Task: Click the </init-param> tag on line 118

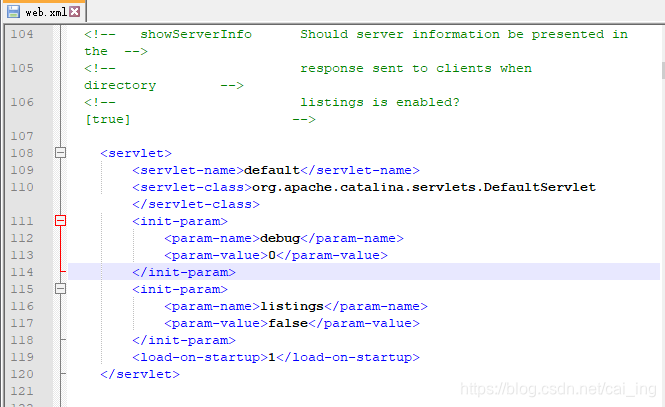Action: 184,340
